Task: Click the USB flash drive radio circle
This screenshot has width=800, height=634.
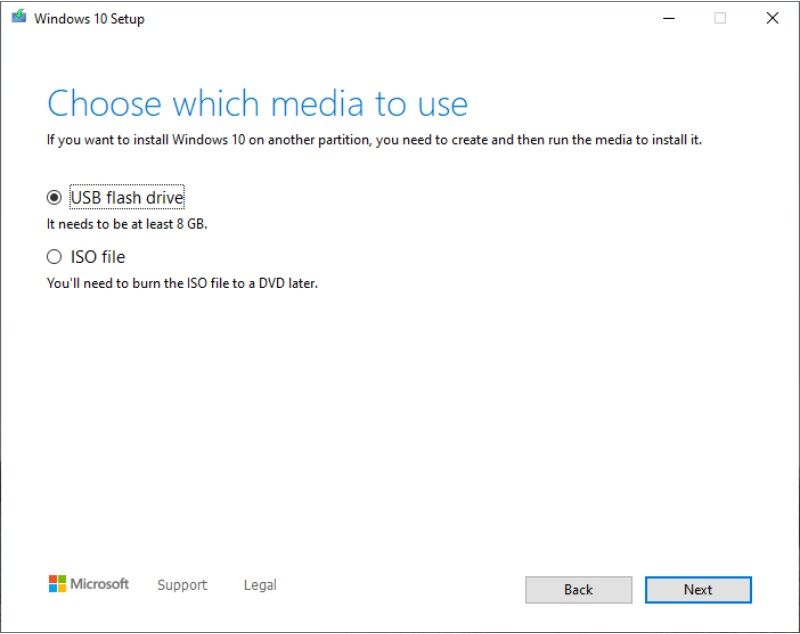Action: [55, 197]
